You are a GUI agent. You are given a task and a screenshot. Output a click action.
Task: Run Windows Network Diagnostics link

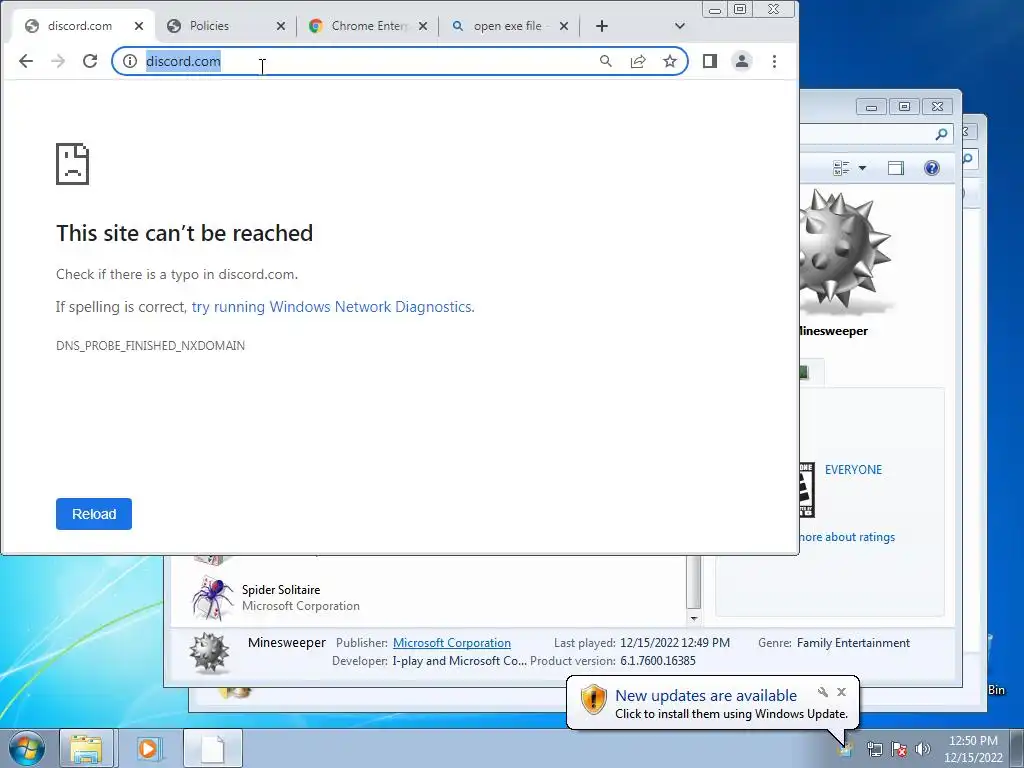click(x=333, y=307)
